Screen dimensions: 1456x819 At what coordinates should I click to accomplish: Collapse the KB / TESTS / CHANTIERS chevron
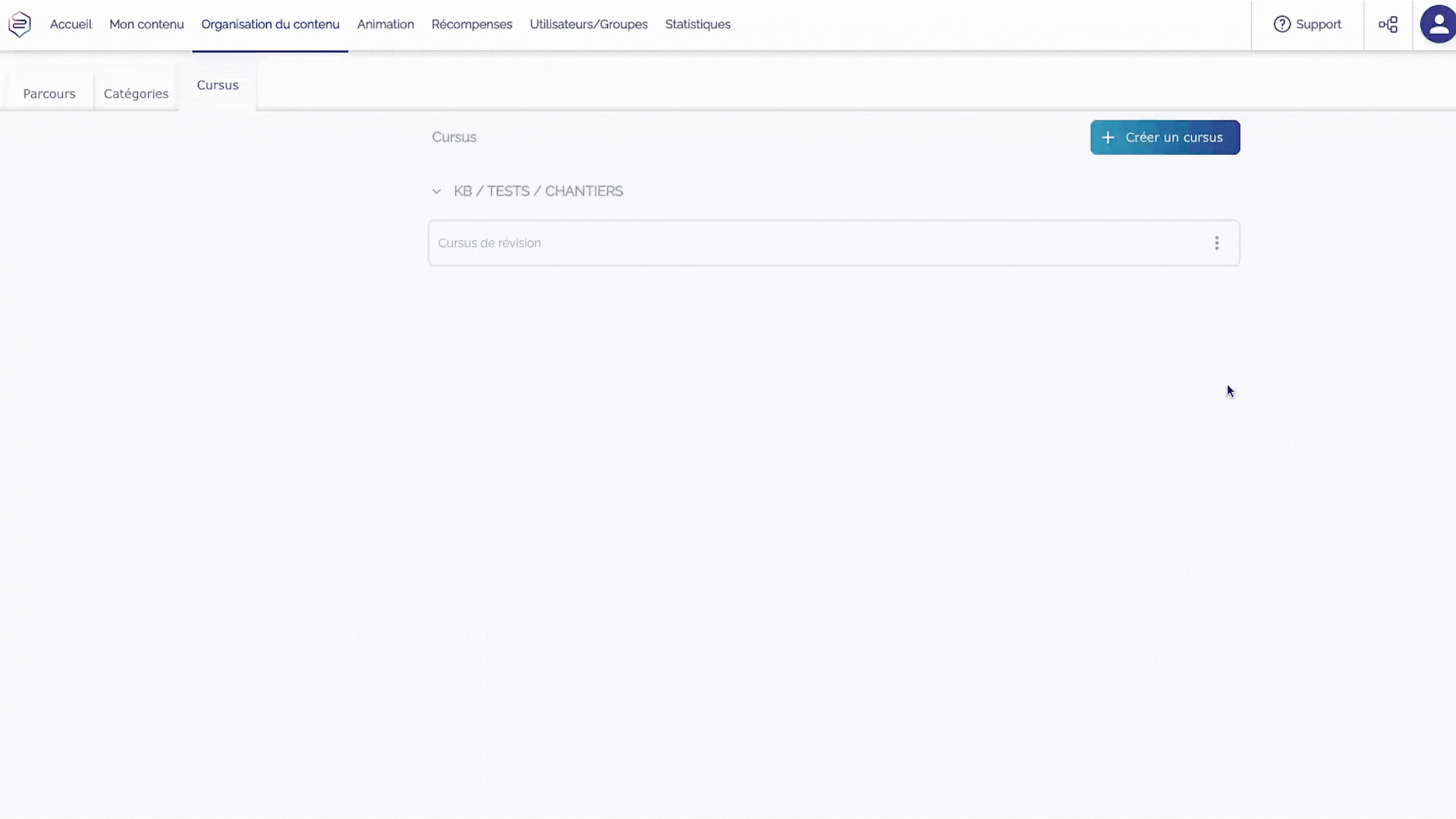tap(436, 192)
